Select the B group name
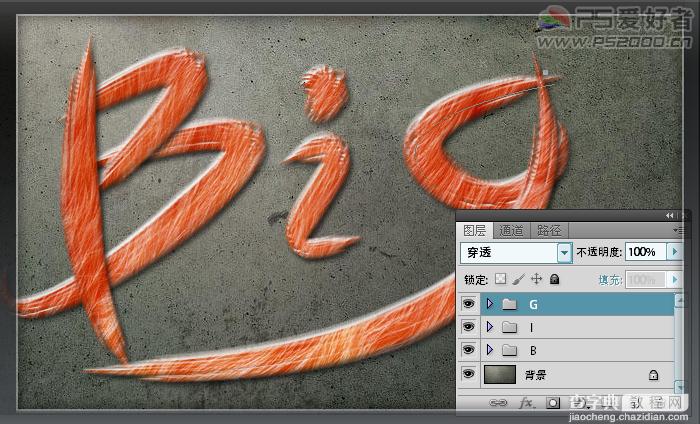 [x=533, y=351]
